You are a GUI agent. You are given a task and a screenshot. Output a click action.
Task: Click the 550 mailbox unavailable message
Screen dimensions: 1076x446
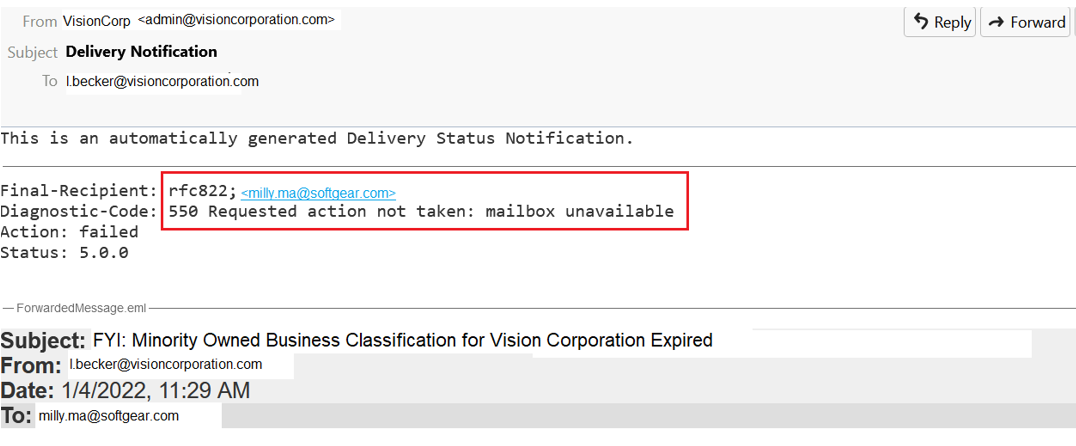[421, 211]
